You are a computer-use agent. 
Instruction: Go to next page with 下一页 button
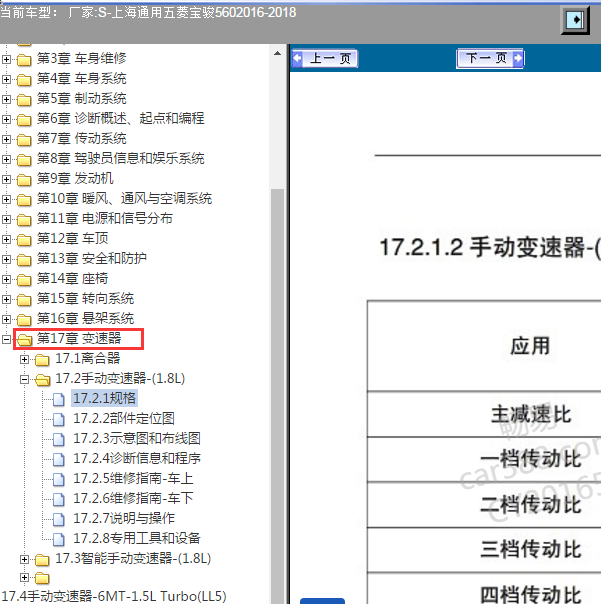pyautogui.click(x=490, y=59)
